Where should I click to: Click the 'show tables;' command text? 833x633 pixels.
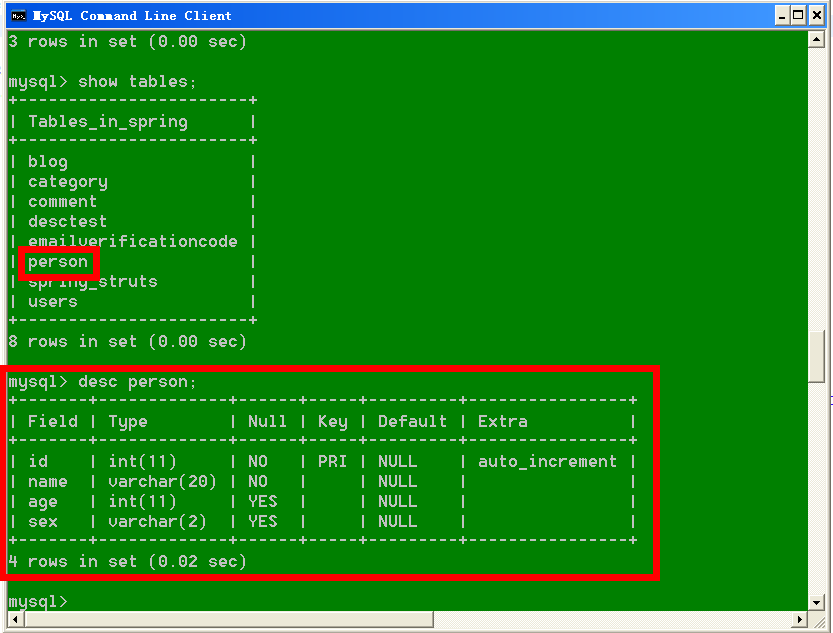pos(137,82)
